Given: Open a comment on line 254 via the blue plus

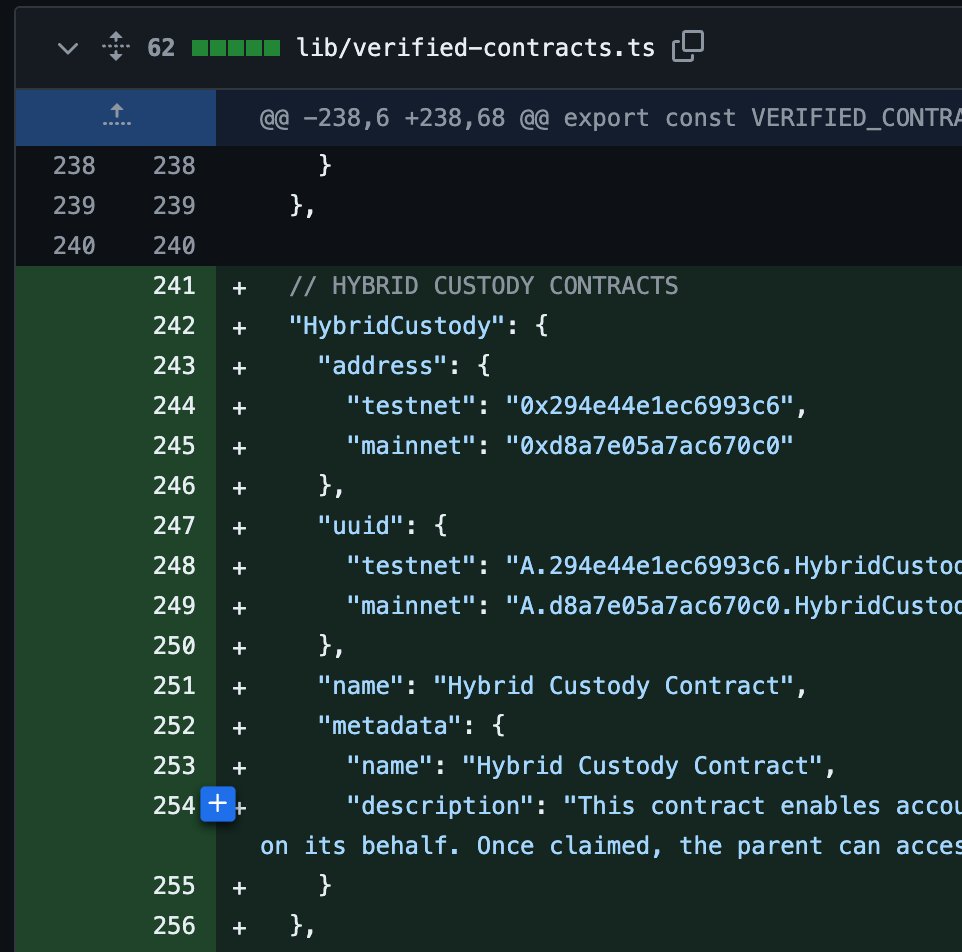Looking at the screenshot, I should click(x=217, y=804).
